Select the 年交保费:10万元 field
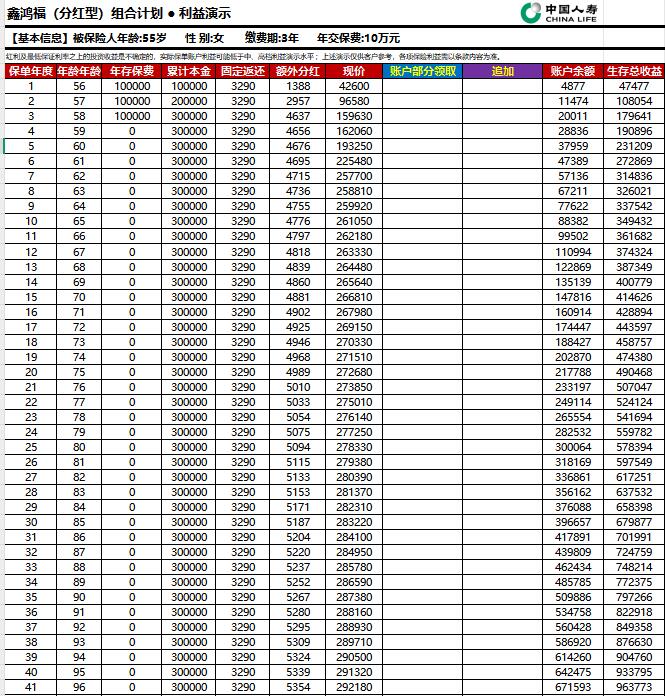Image resolution: width=665 pixels, height=696 pixels. pyautogui.click(x=358, y=38)
